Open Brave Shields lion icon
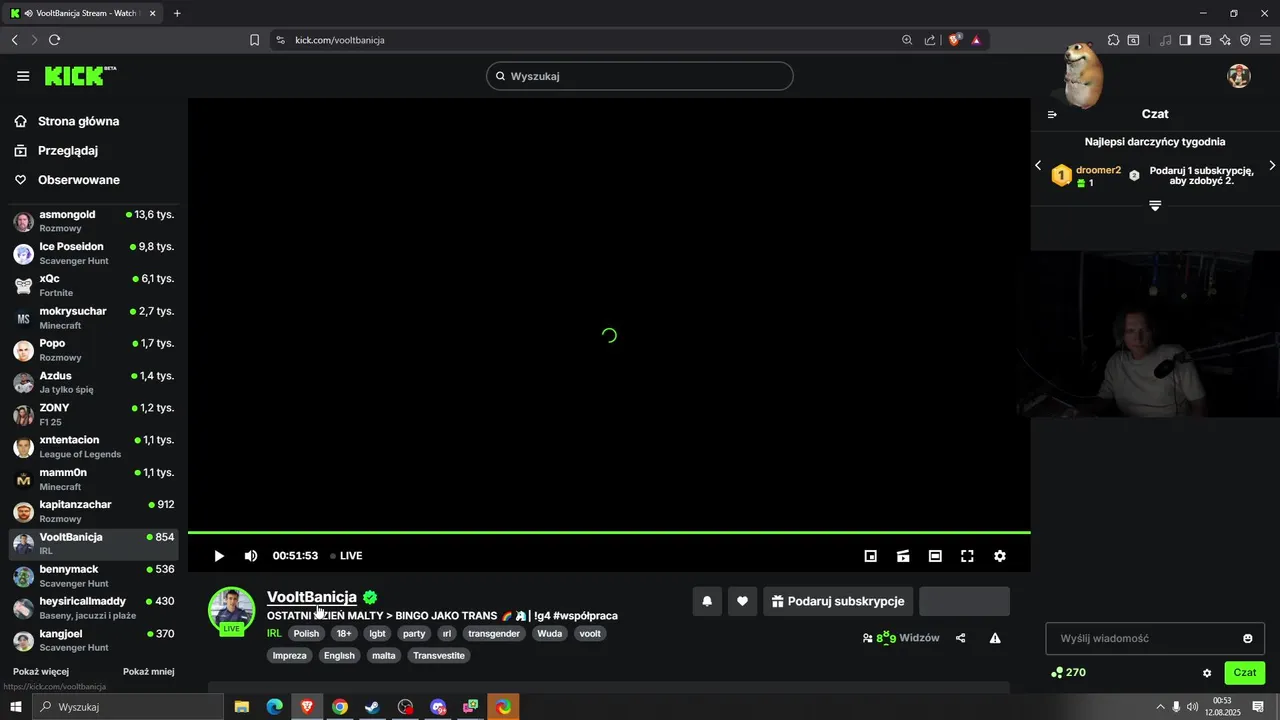 [955, 40]
